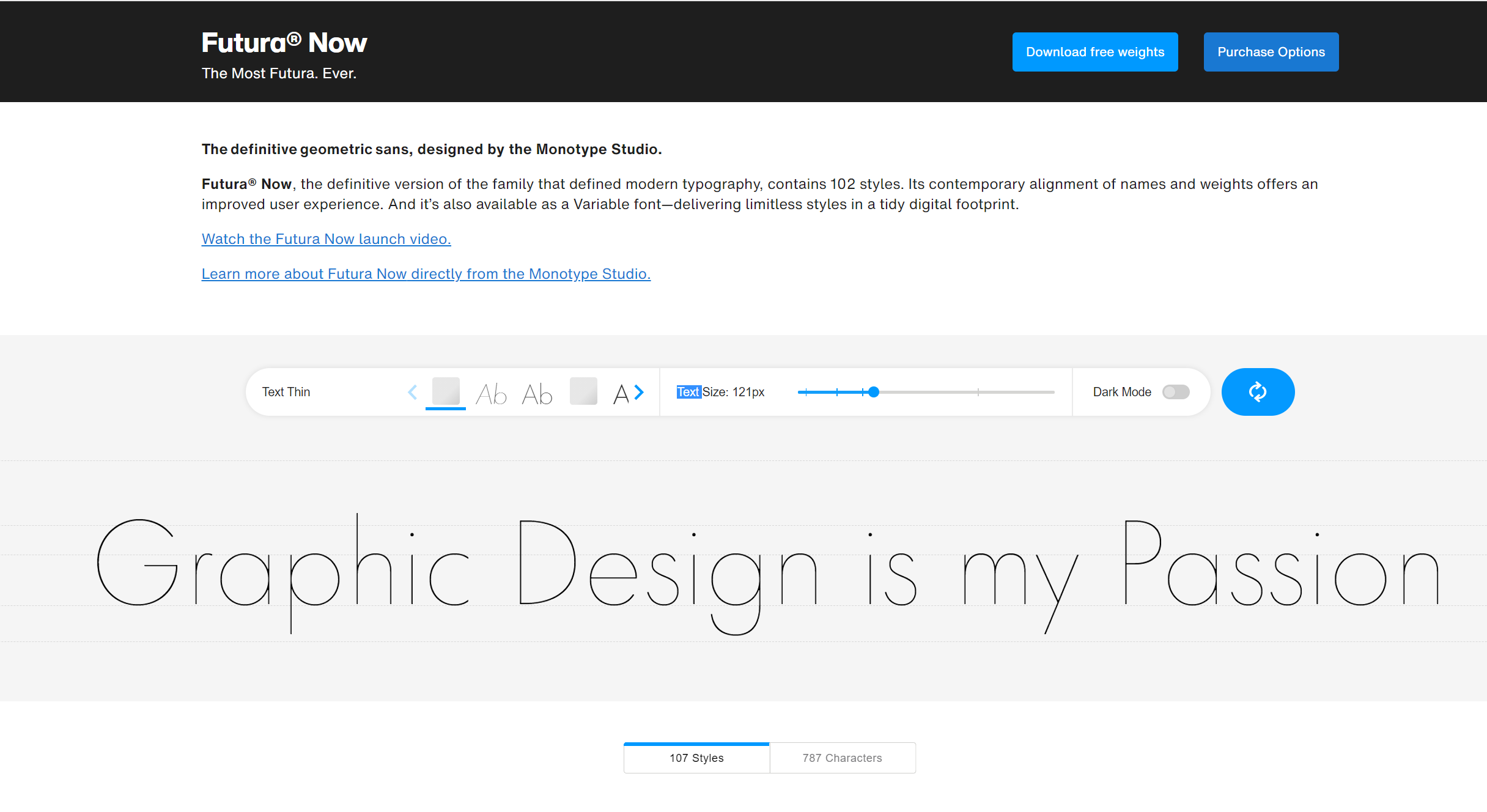The image size is (1487, 812).
Task: Toggle the Dark Mode switch
Action: pyautogui.click(x=1176, y=392)
